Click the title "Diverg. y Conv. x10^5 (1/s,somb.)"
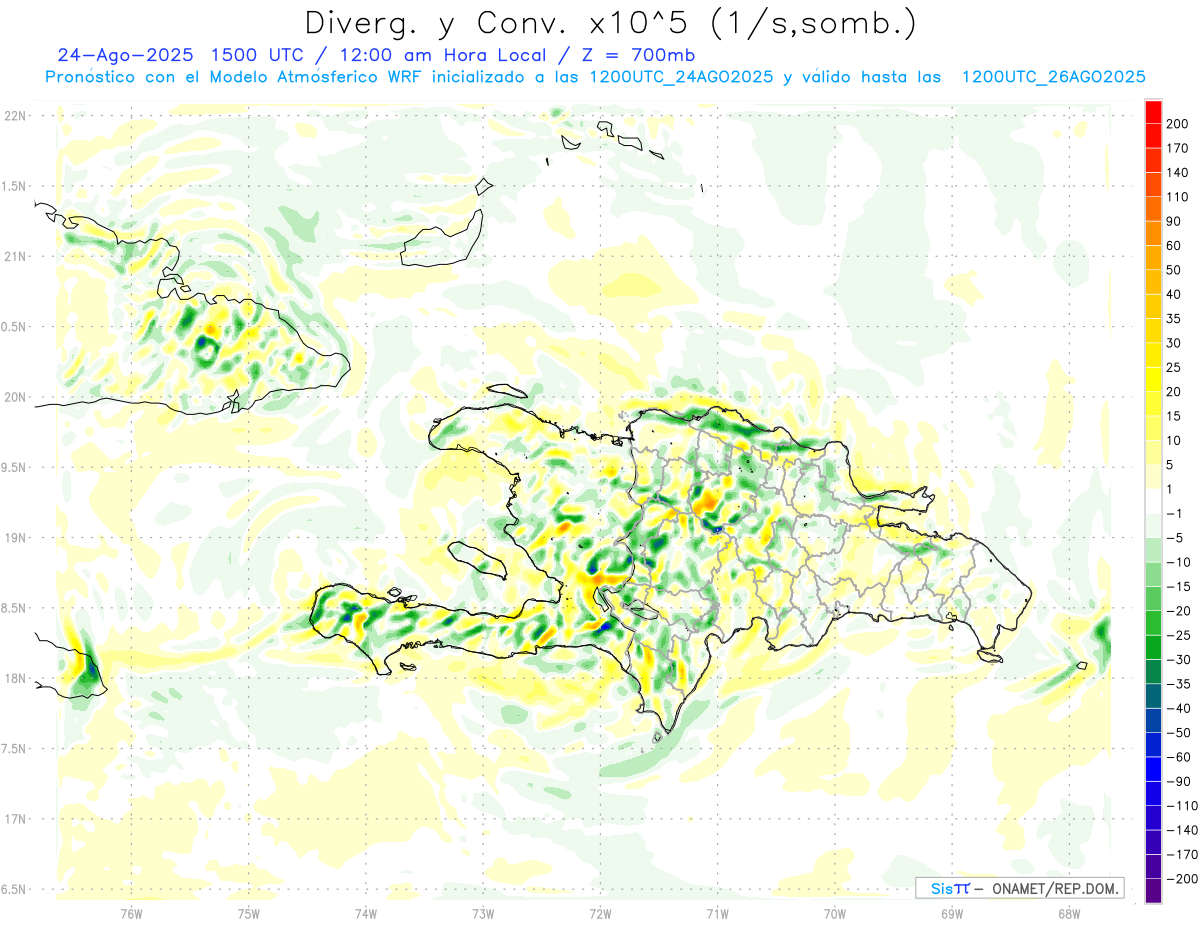Viewport: 1200px width, 927px height. pos(610,23)
